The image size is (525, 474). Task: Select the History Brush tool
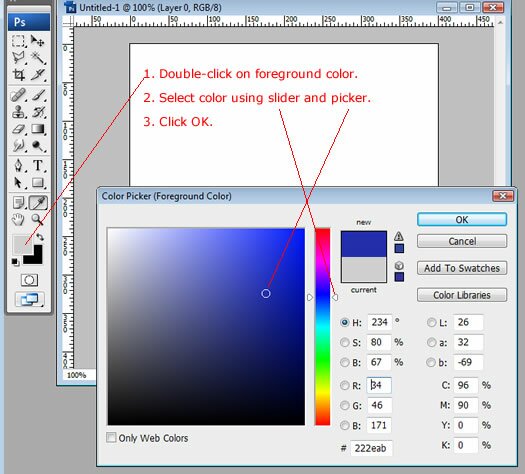coord(38,112)
